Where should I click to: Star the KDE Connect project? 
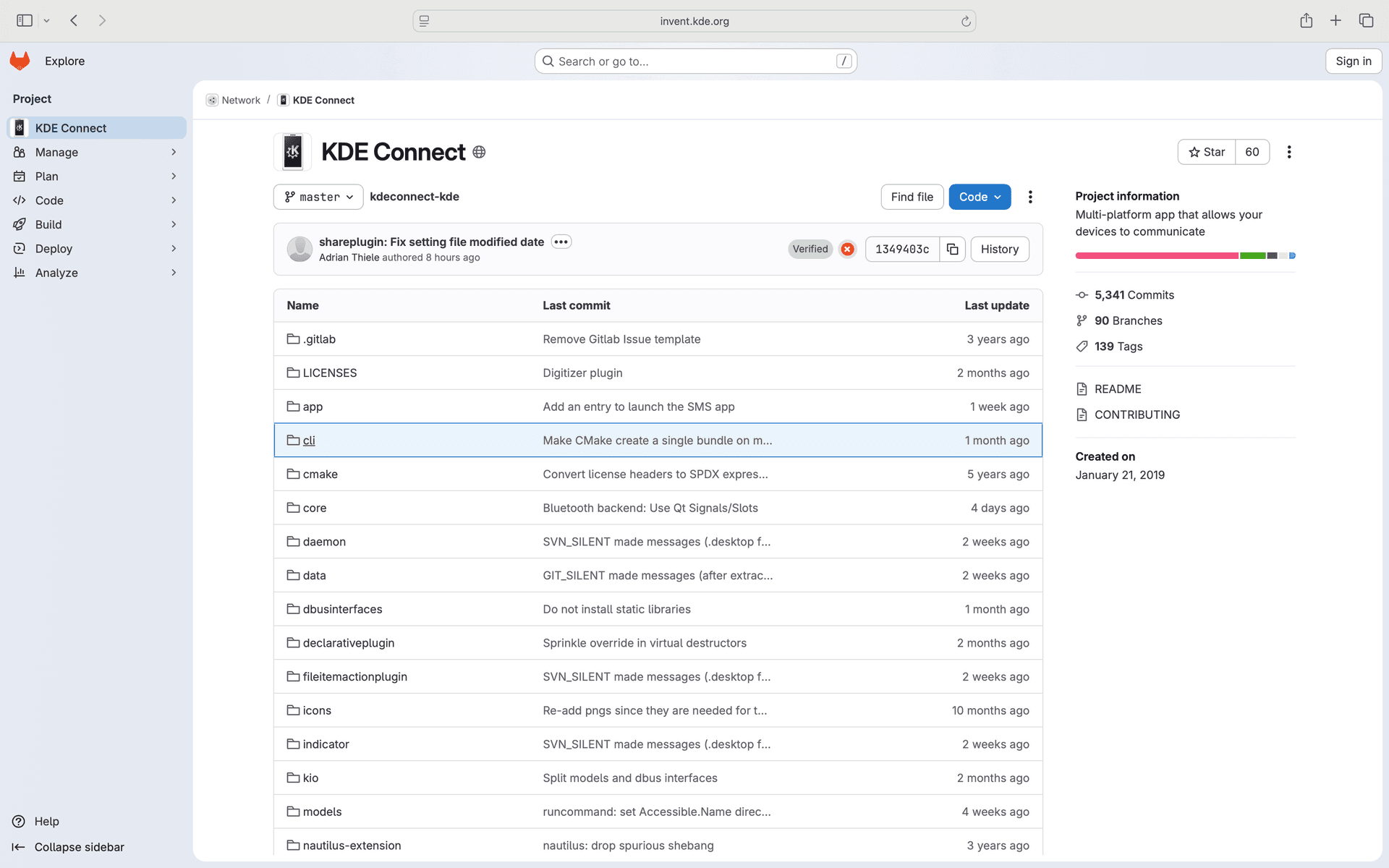[x=1206, y=152]
